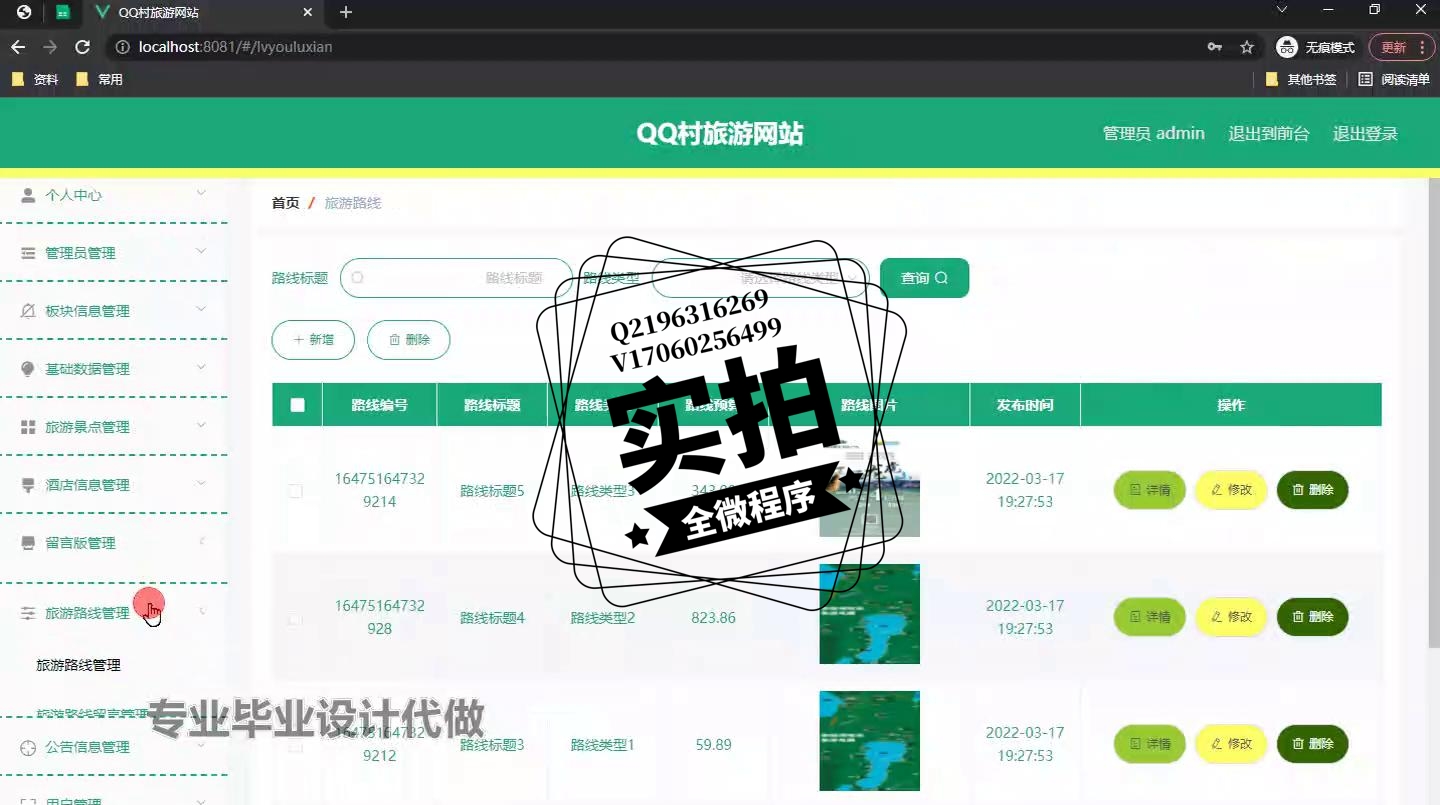Click the 旅游路线管理 sliders icon
The height and width of the screenshot is (805, 1440).
click(28, 613)
